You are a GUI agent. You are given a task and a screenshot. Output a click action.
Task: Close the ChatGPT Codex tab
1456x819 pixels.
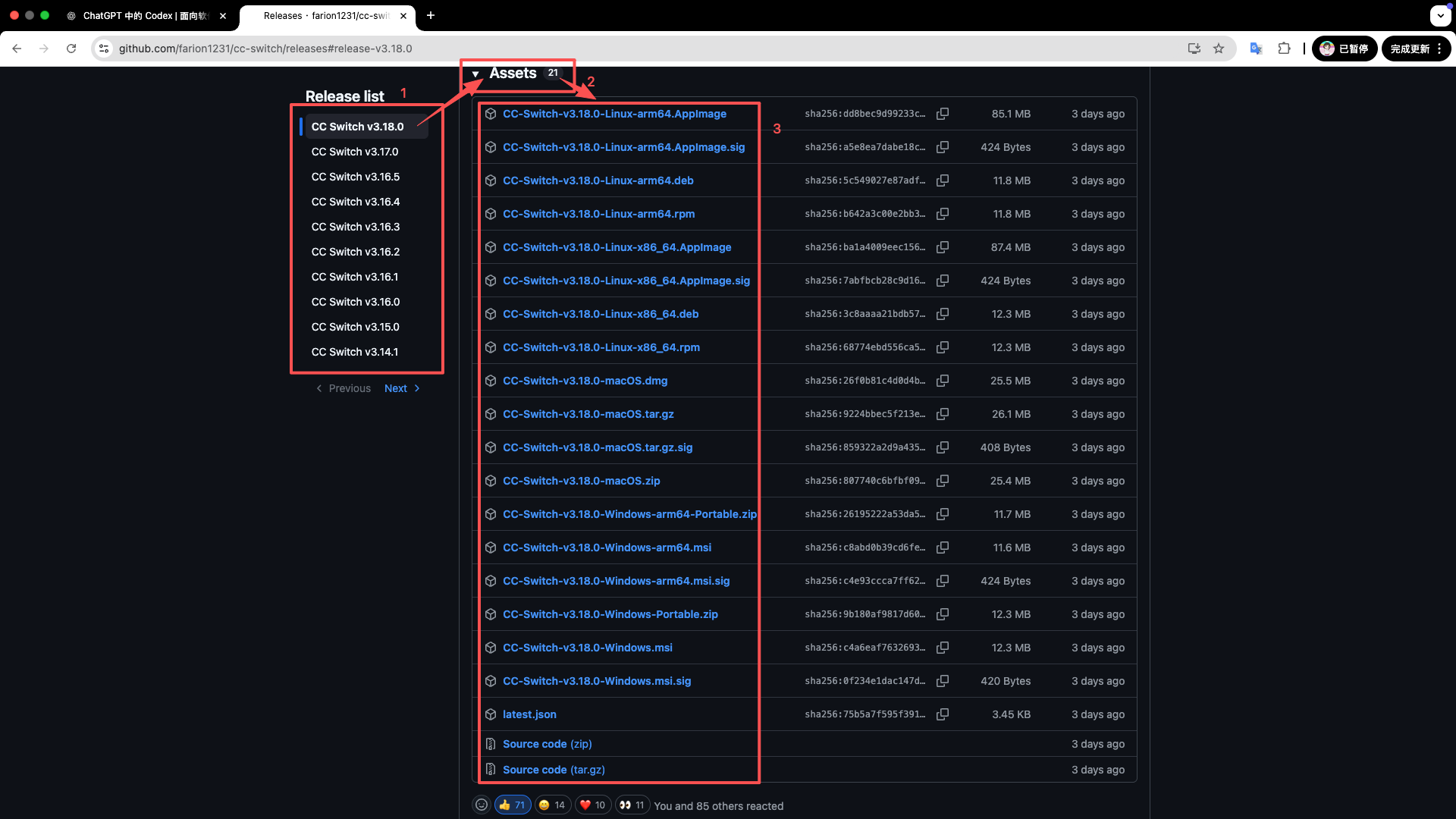click(x=223, y=16)
